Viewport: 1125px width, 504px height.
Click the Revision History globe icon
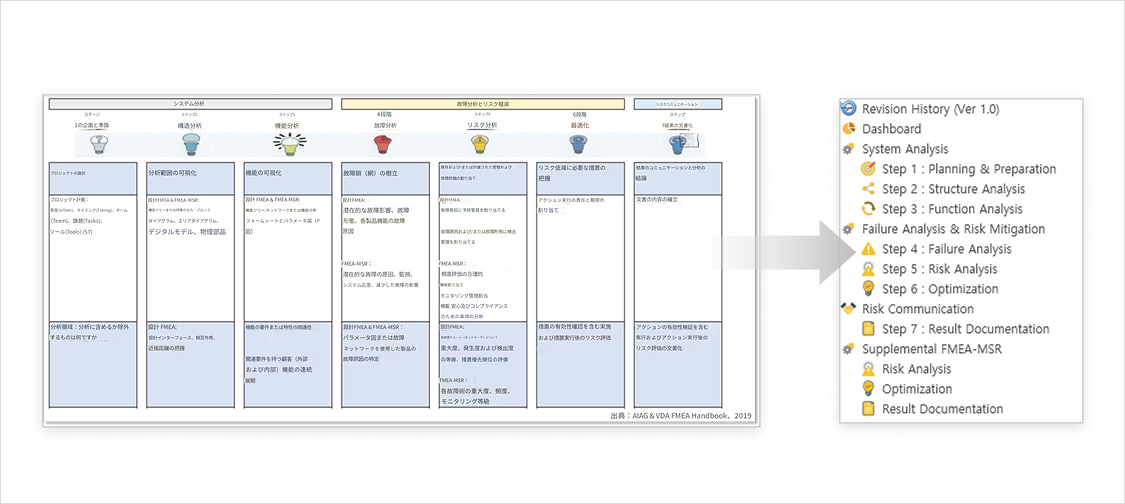point(848,109)
